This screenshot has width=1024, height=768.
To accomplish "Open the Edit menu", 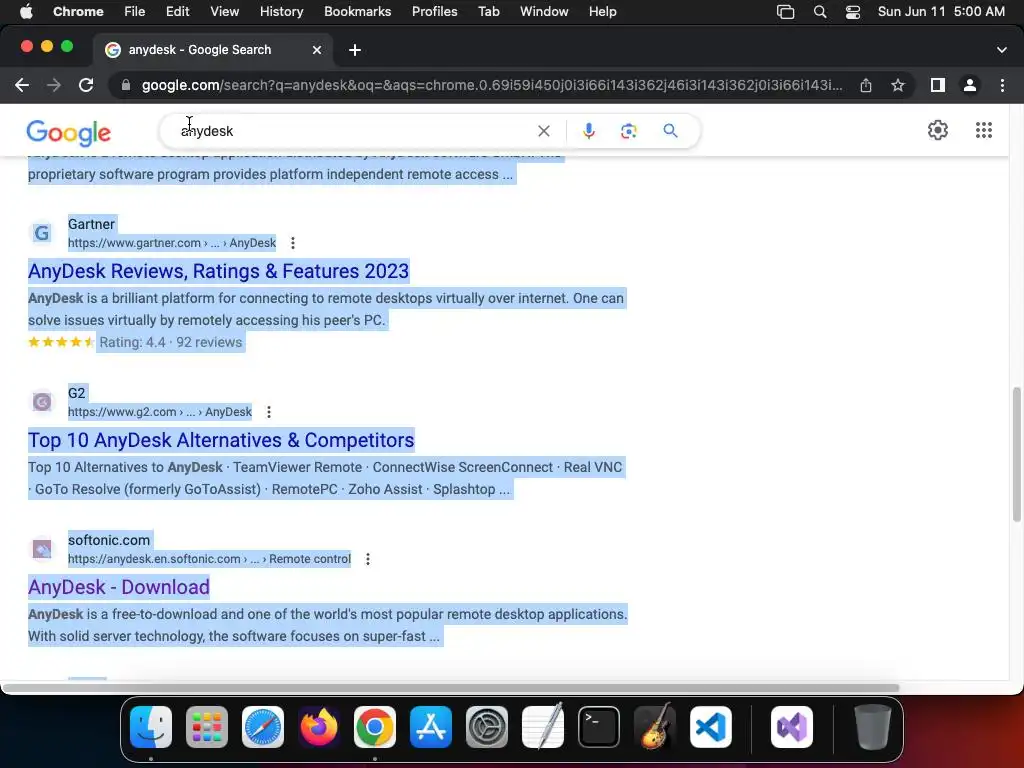I will (177, 12).
